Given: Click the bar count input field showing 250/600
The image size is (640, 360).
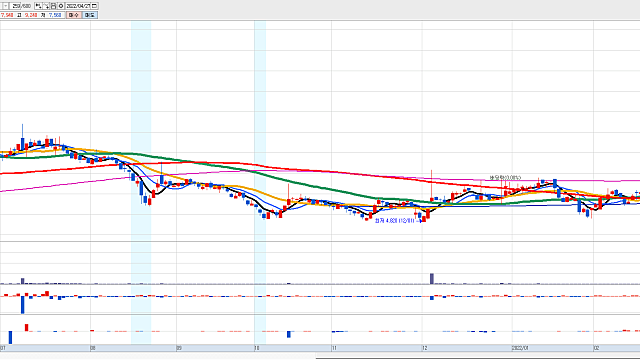Looking at the screenshot, I should [x=21, y=6].
